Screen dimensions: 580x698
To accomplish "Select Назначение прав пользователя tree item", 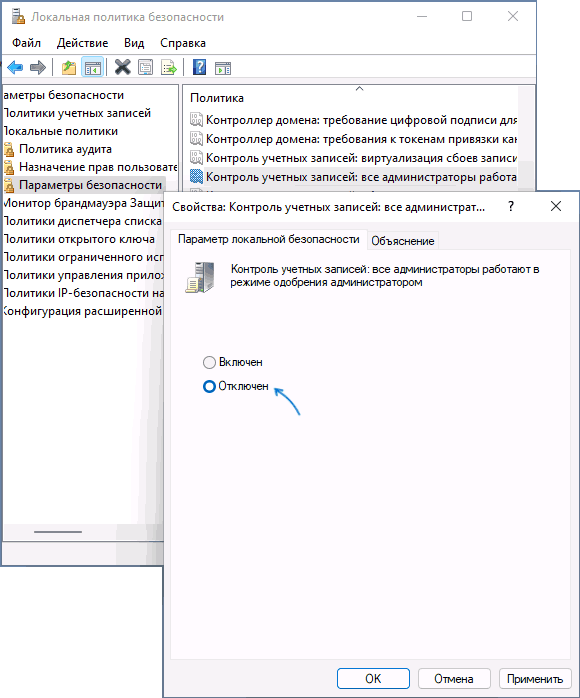I will 98,167.
